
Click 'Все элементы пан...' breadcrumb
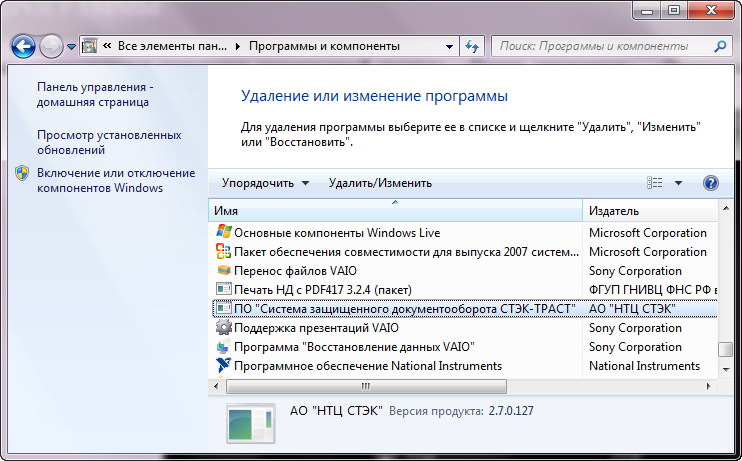[172, 46]
